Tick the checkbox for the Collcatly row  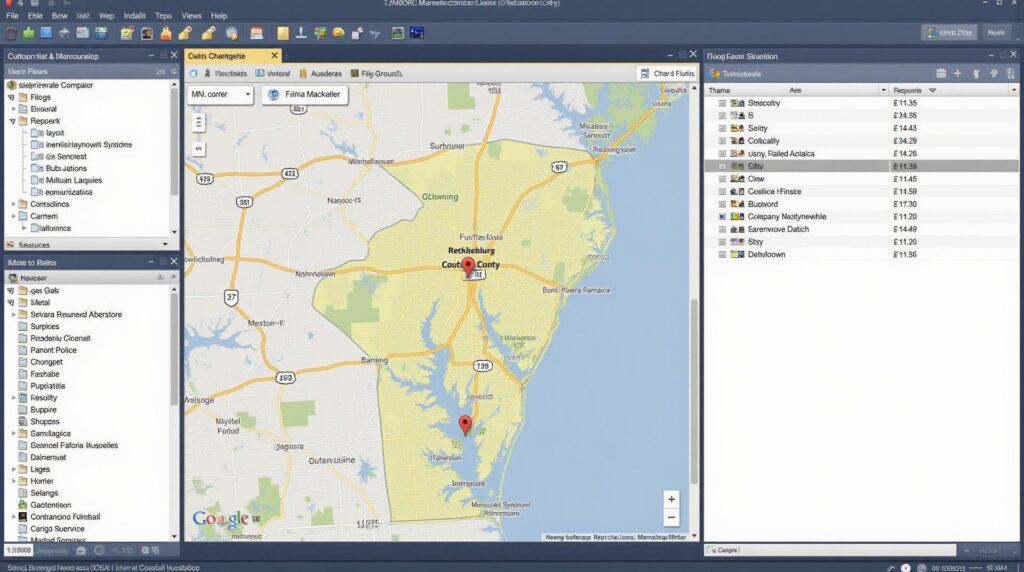point(722,141)
